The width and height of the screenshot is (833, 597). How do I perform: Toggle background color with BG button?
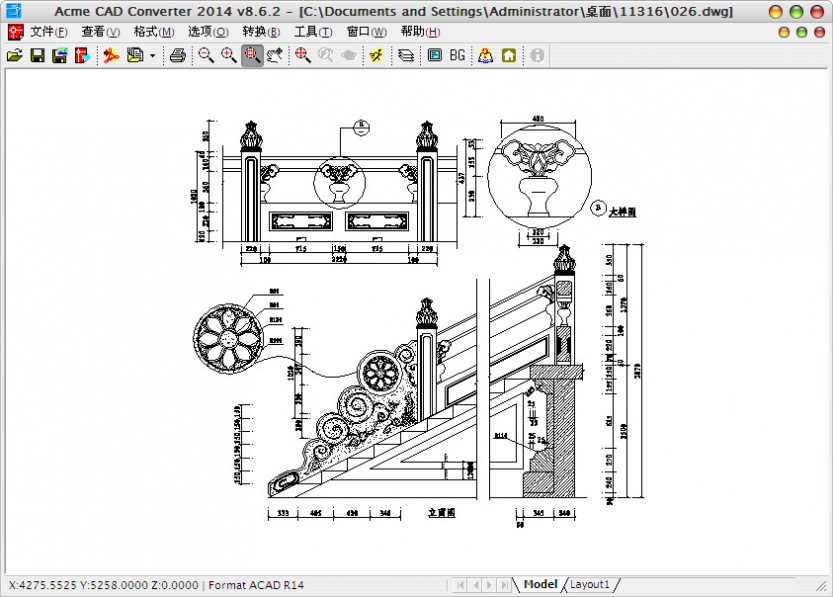point(457,55)
